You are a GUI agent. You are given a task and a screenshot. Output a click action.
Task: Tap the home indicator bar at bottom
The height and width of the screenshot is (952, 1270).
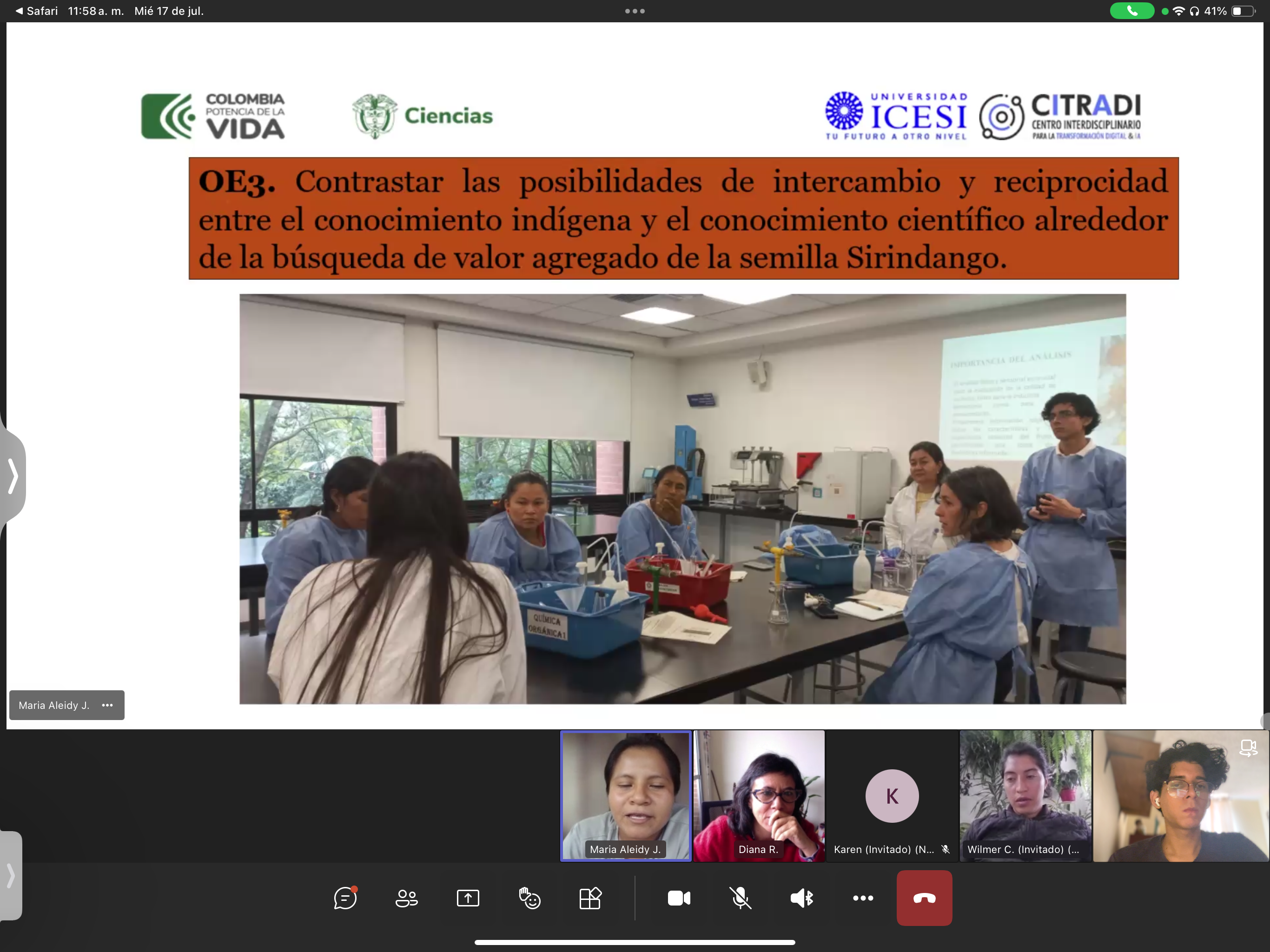tap(635, 942)
